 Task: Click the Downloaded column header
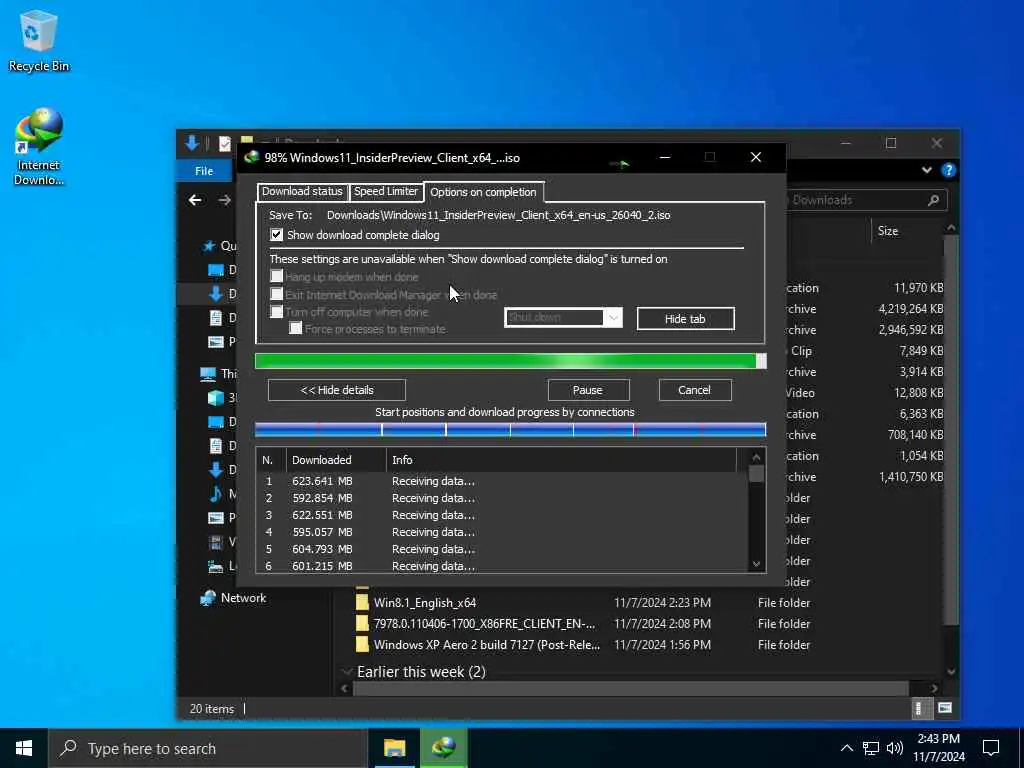tap(336, 460)
